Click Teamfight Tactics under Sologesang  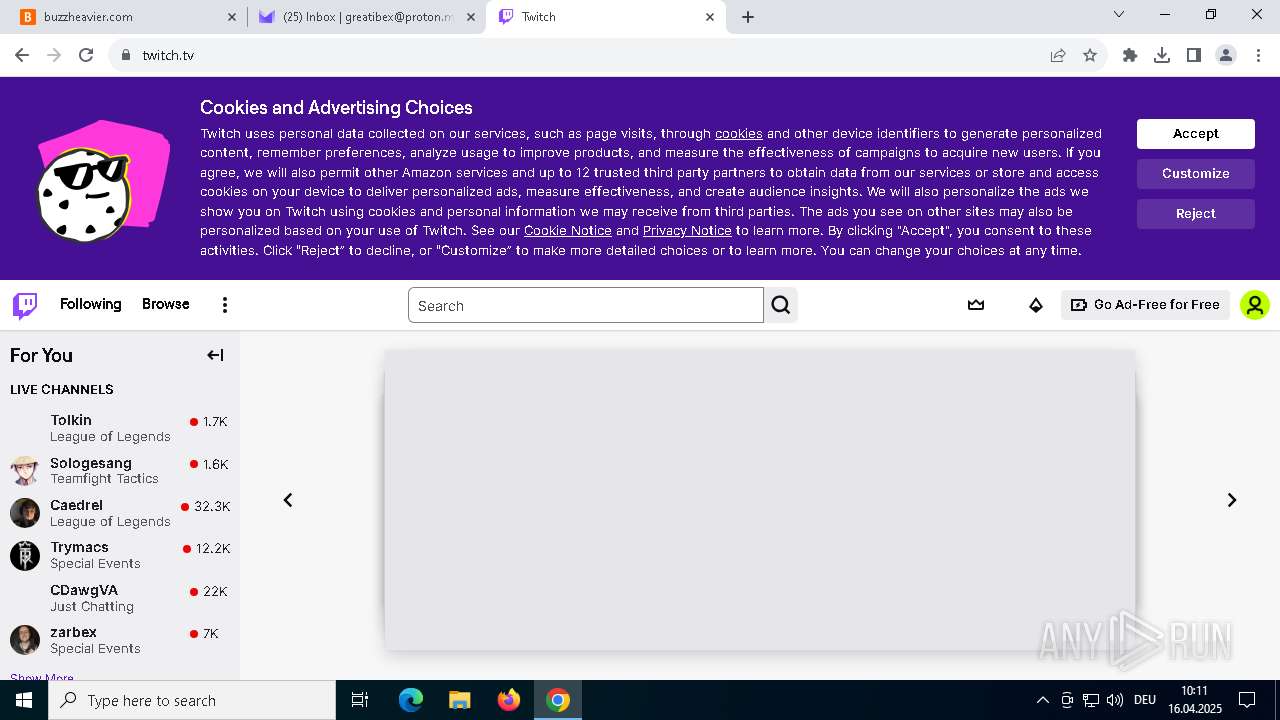click(104, 479)
